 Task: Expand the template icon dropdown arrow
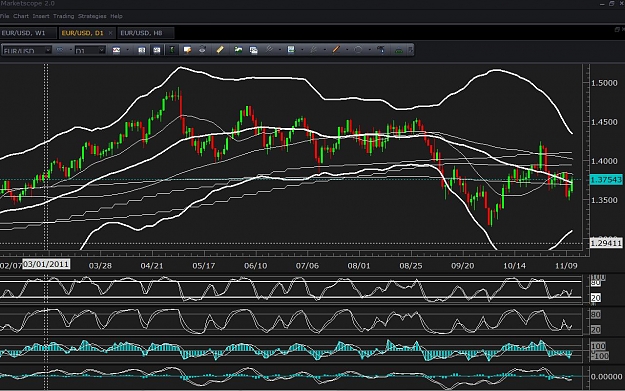pyautogui.click(x=302, y=50)
